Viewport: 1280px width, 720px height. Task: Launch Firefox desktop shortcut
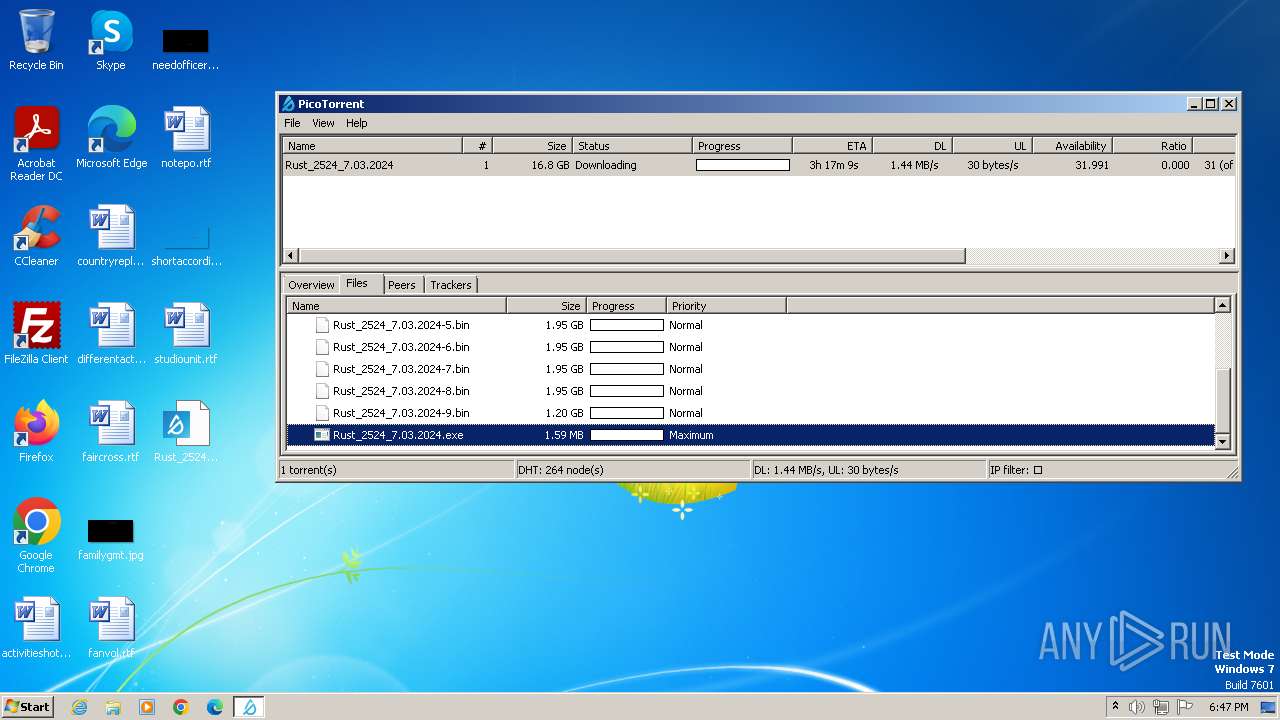[x=36, y=432]
